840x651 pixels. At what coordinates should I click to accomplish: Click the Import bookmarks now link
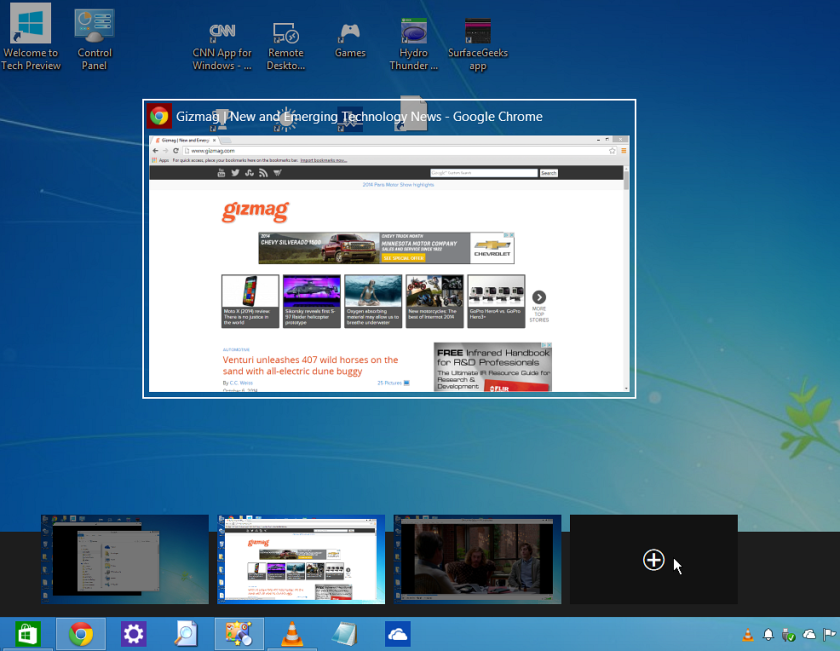point(323,160)
